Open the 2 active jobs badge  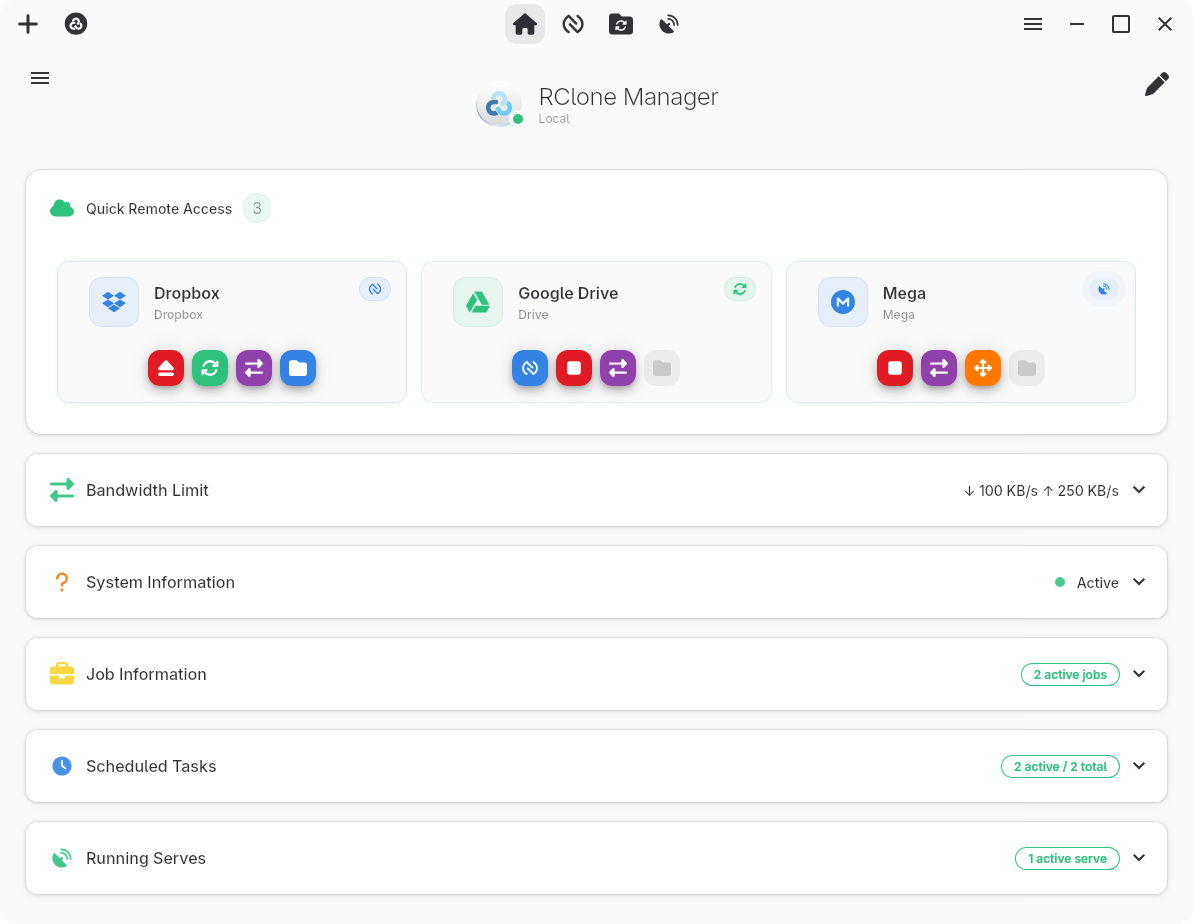point(1070,674)
